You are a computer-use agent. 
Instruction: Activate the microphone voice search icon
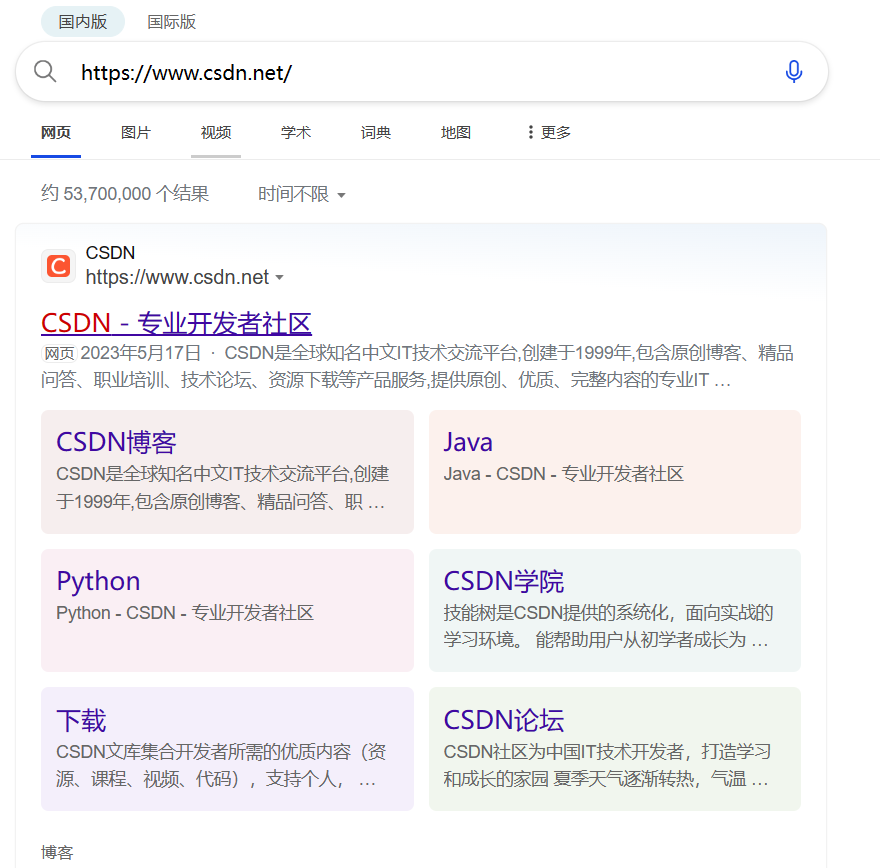pyautogui.click(x=794, y=72)
